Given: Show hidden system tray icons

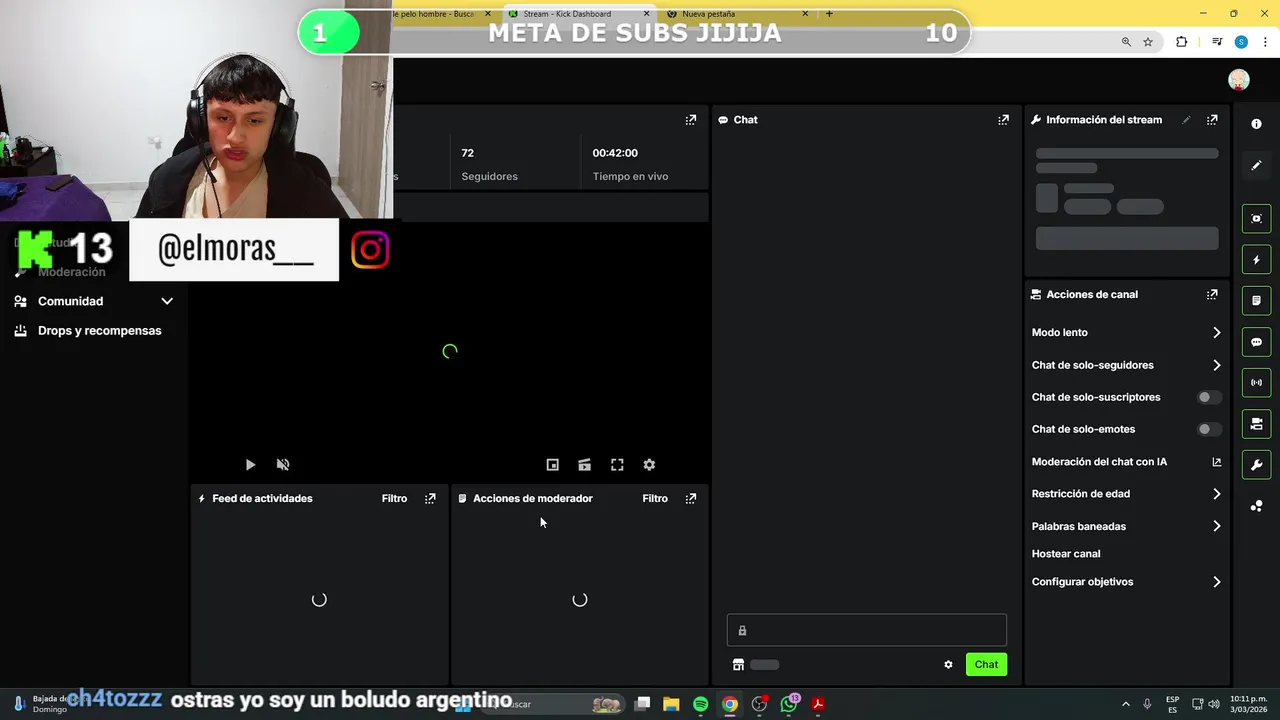Looking at the screenshot, I should [1125, 704].
